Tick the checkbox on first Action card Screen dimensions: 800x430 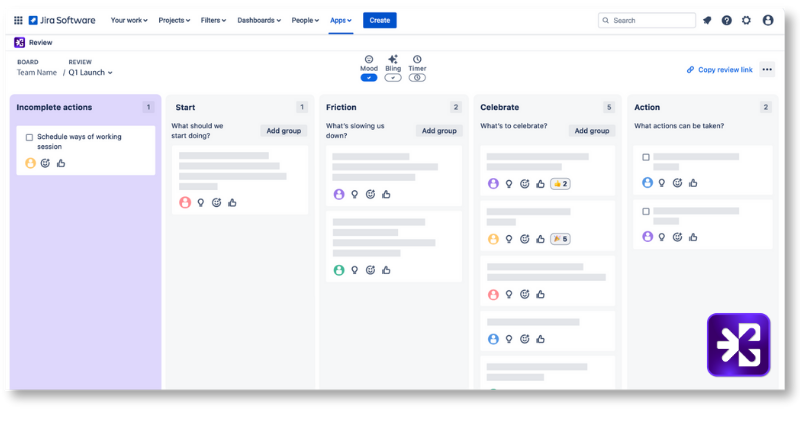click(646, 157)
